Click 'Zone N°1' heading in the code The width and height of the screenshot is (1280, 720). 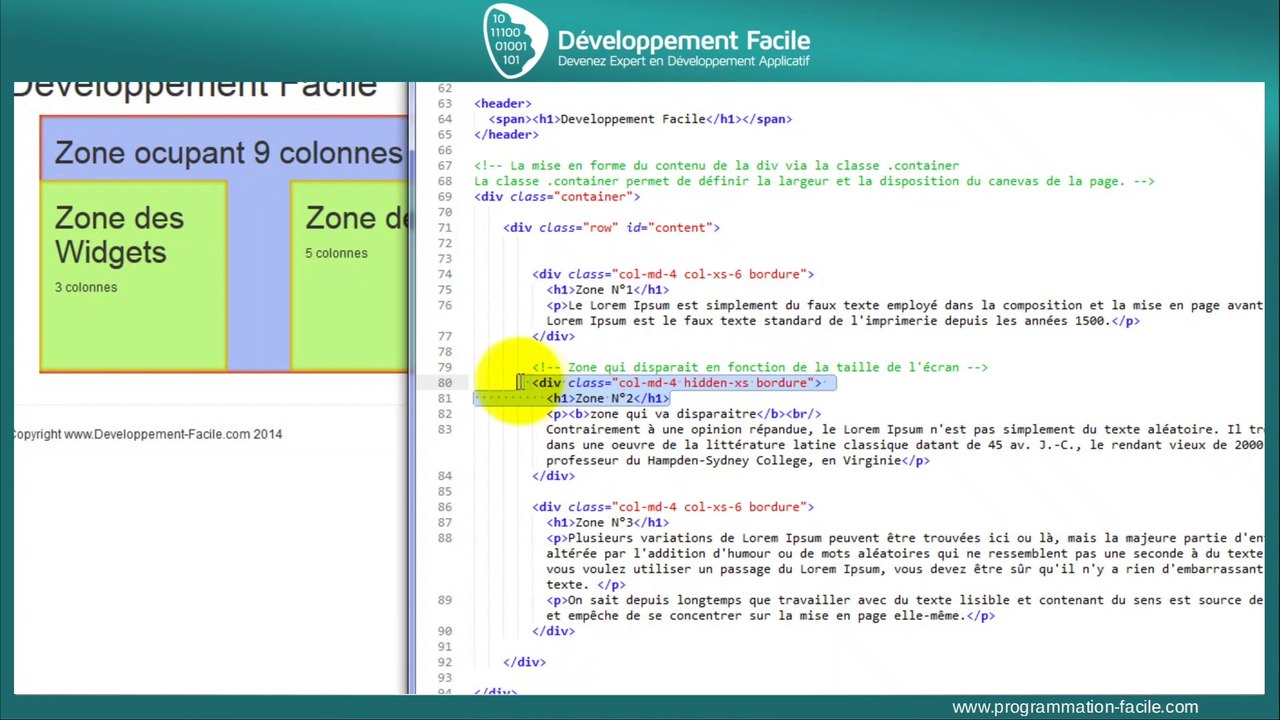pos(604,290)
